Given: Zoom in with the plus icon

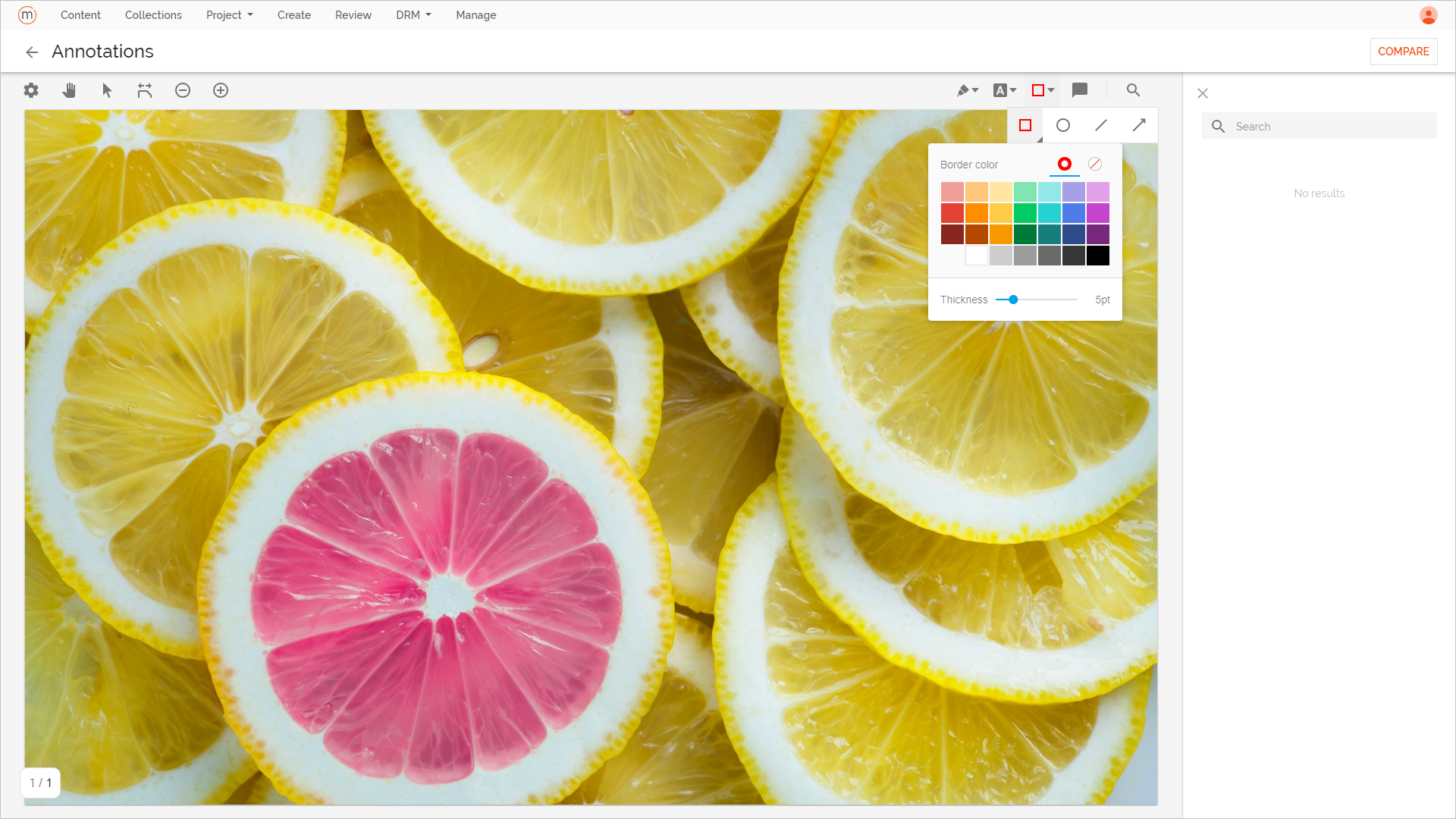Looking at the screenshot, I should tap(221, 90).
